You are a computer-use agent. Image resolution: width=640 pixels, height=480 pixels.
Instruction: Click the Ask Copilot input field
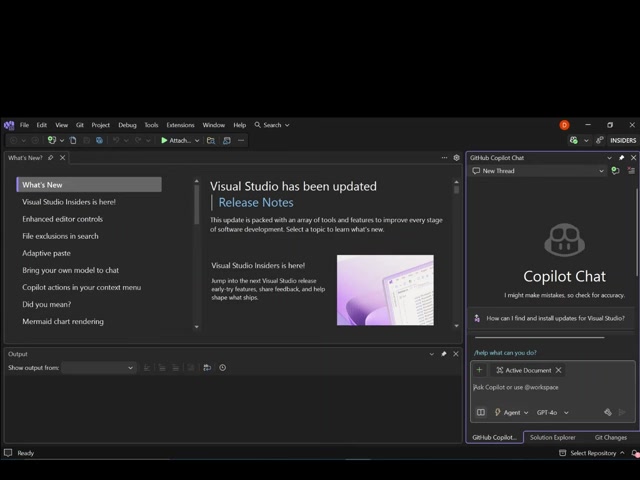click(553, 387)
